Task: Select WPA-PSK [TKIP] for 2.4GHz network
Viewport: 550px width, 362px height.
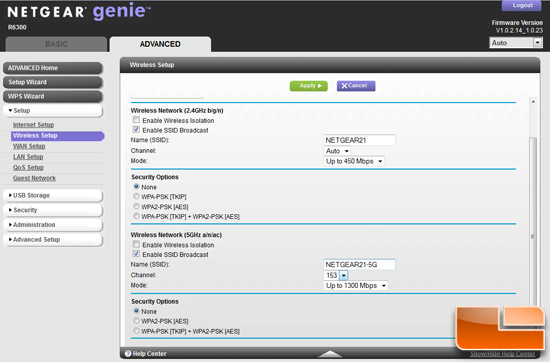Action: point(136,196)
